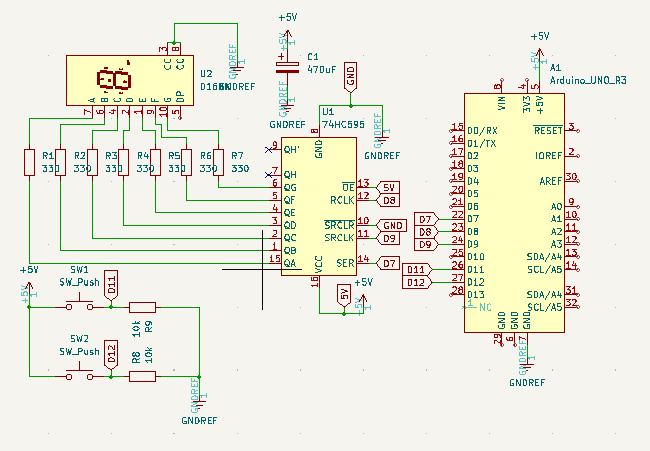
Task: Click the SW_Push text under SW1
Action: point(79,282)
